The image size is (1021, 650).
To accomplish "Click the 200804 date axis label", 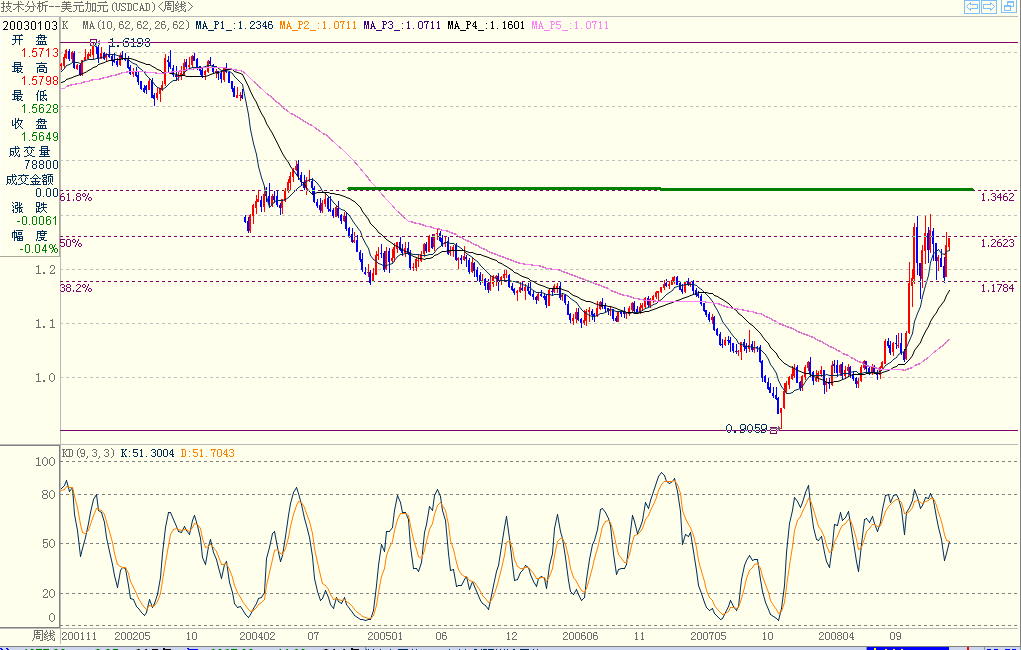I will pos(836,636).
